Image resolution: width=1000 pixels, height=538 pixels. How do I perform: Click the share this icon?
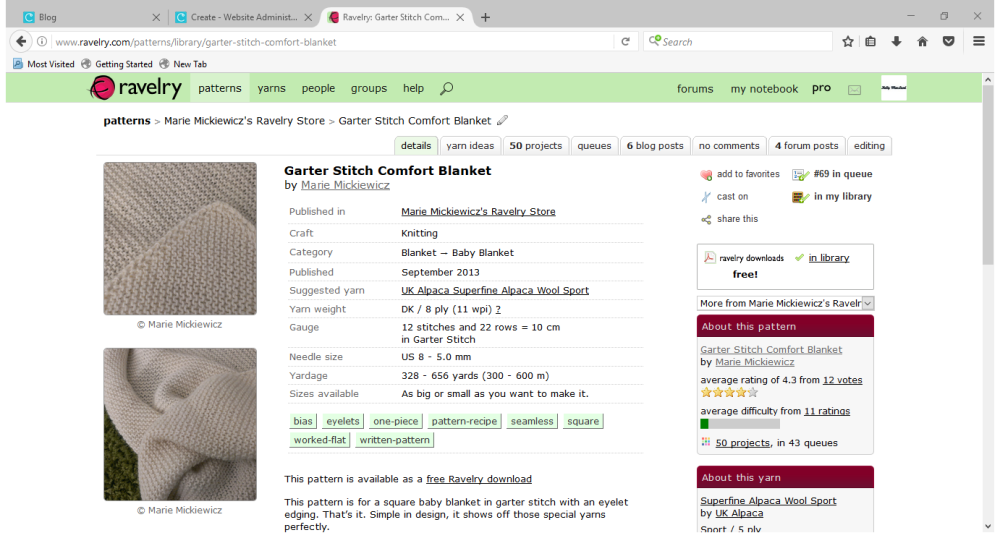point(706,219)
